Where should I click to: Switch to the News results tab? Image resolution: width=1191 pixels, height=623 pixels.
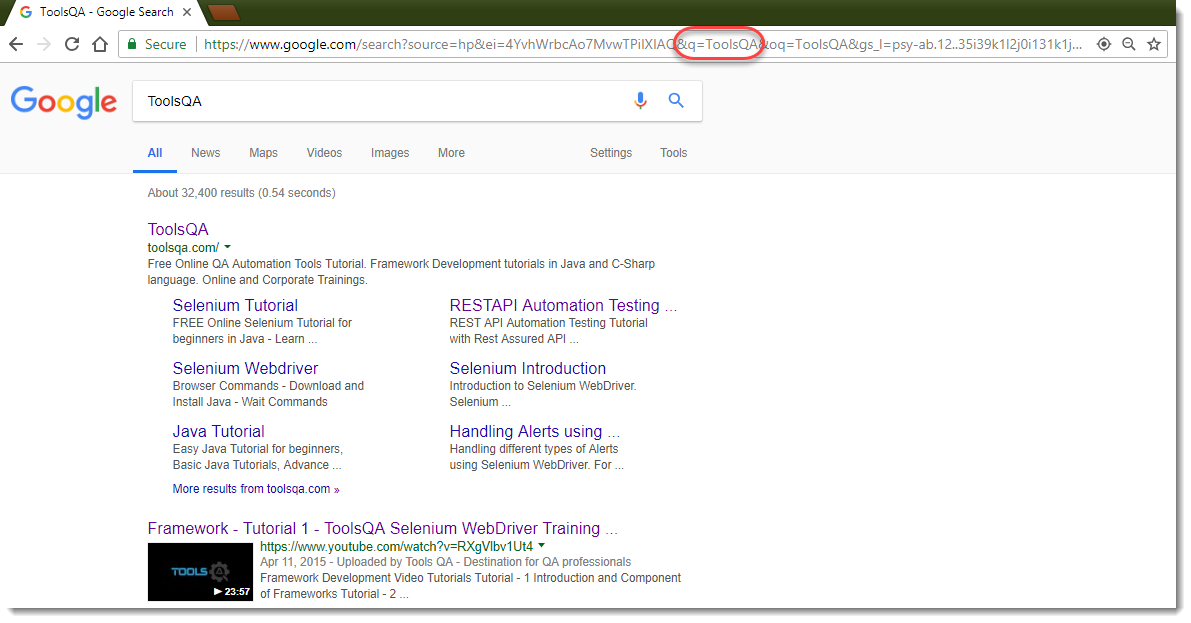[x=206, y=153]
